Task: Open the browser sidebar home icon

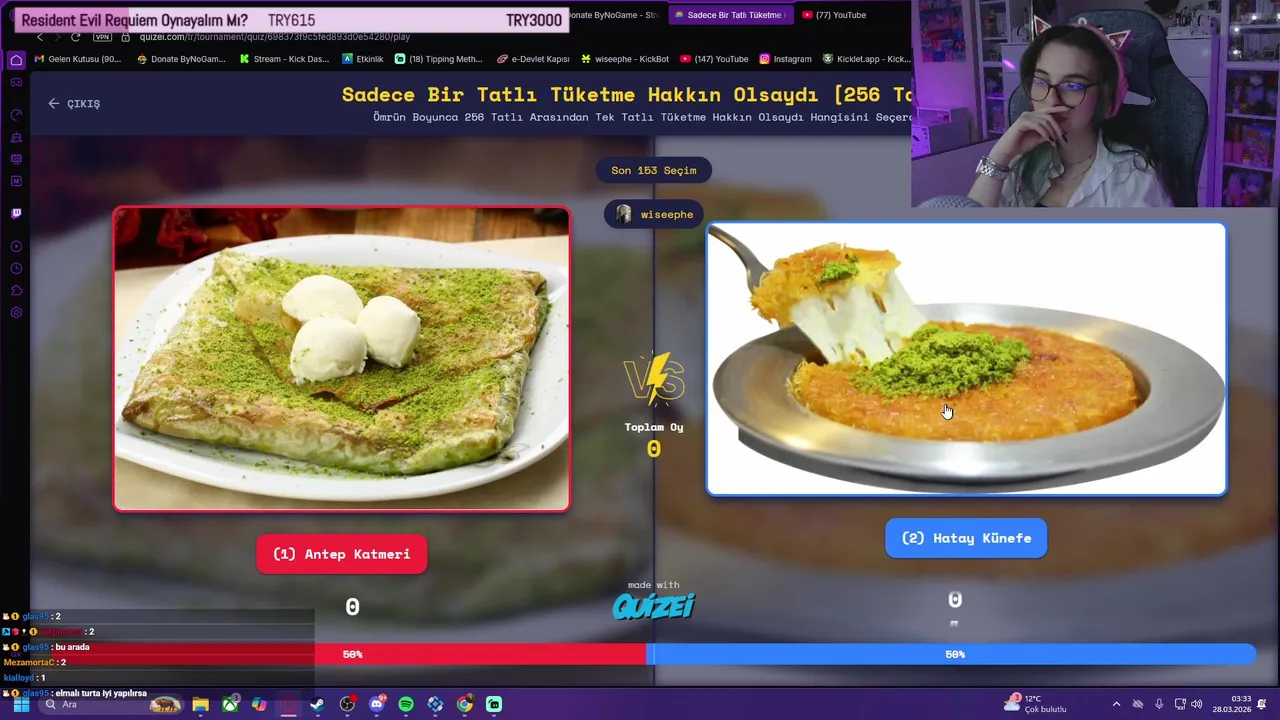Action: pyautogui.click(x=16, y=60)
